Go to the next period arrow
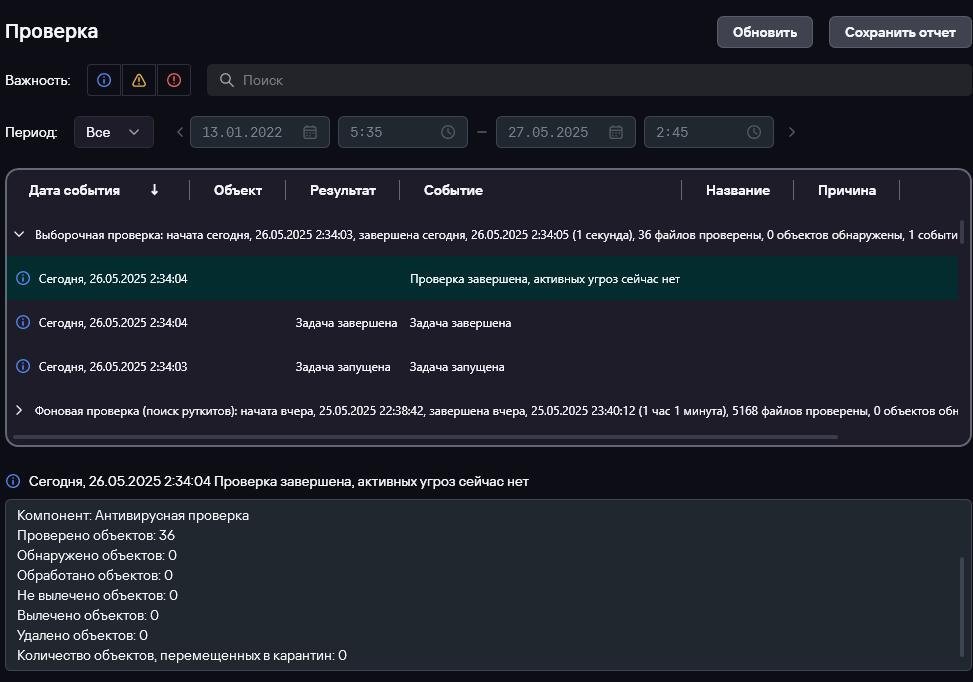The height and width of the screenshot is (682, 973). pyautogui.click(x=791, y=132)
